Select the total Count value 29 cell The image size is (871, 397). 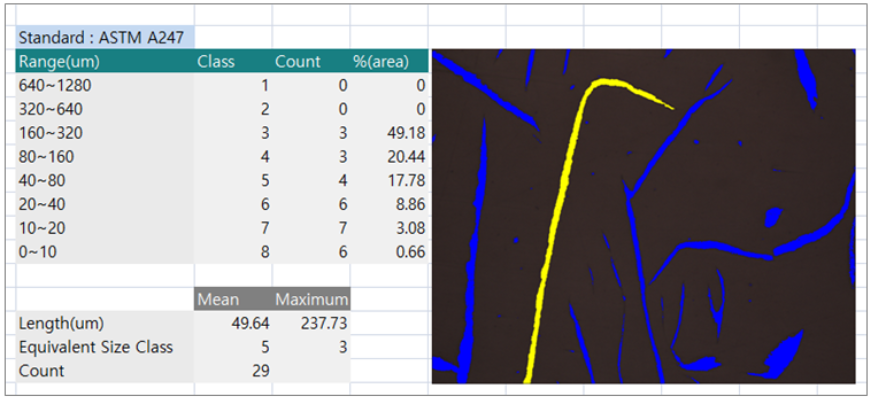233,370
